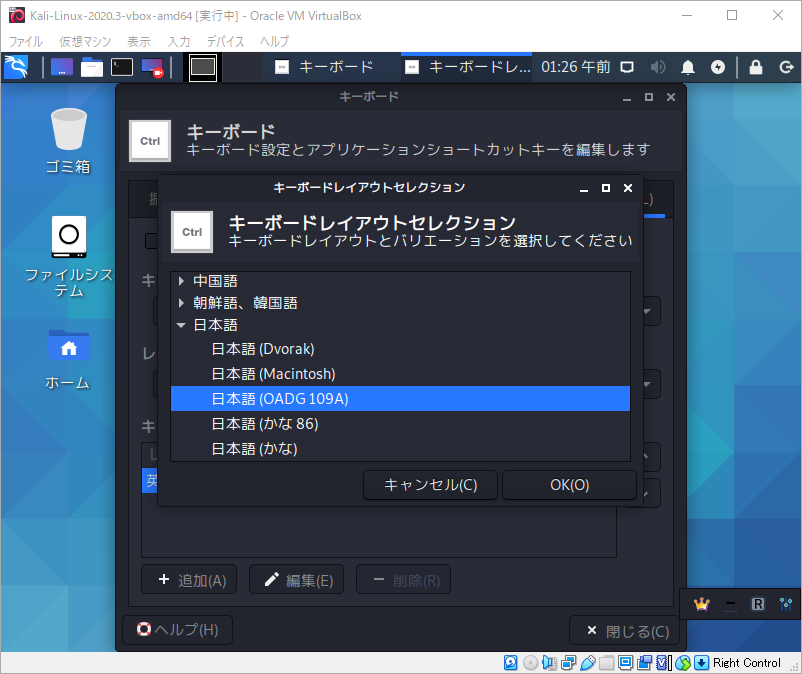
Task: Click 追加(A) add layout button
Action: pyautogui.click(x=189, y=579)
